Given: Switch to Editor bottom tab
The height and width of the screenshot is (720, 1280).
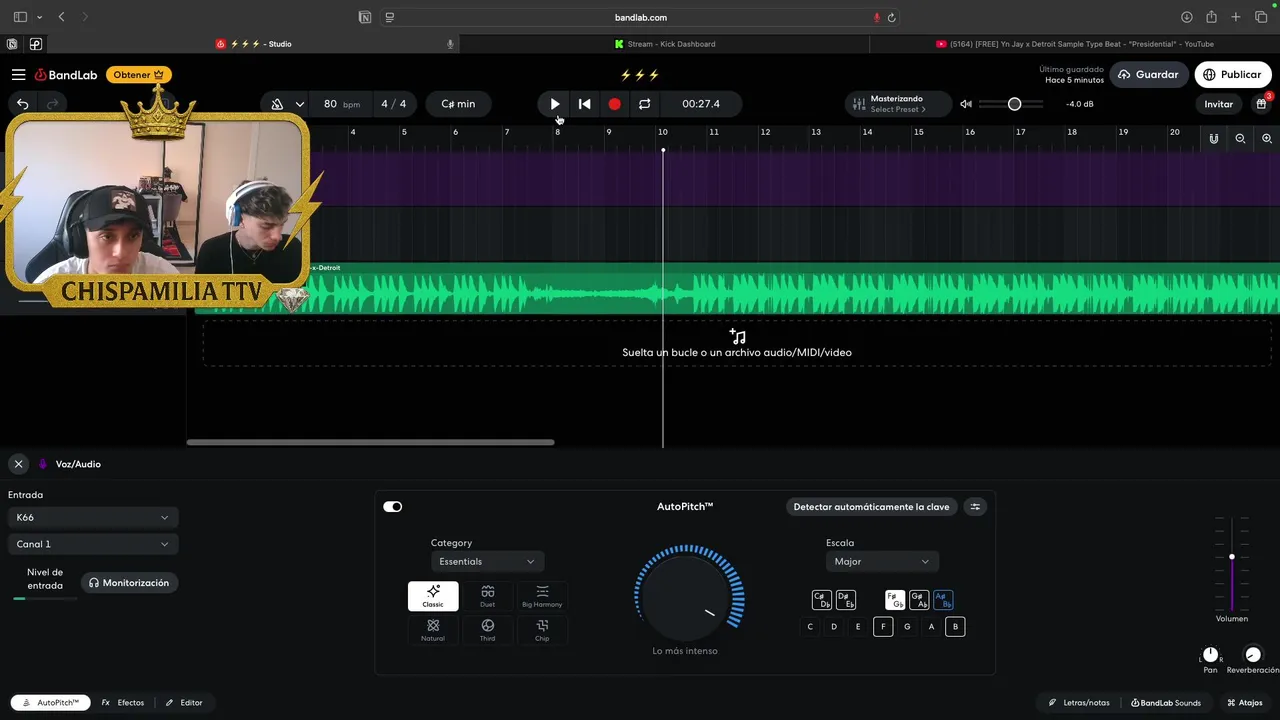Looking at the screenshot, I should 184,703.
